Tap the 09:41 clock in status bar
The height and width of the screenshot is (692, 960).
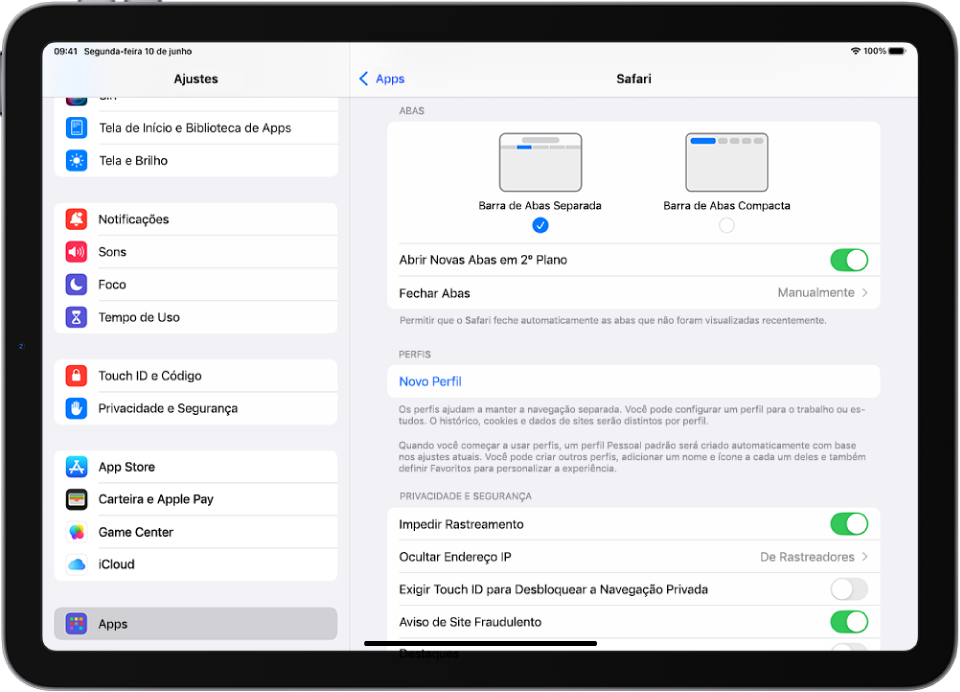[x=66, y=51]
